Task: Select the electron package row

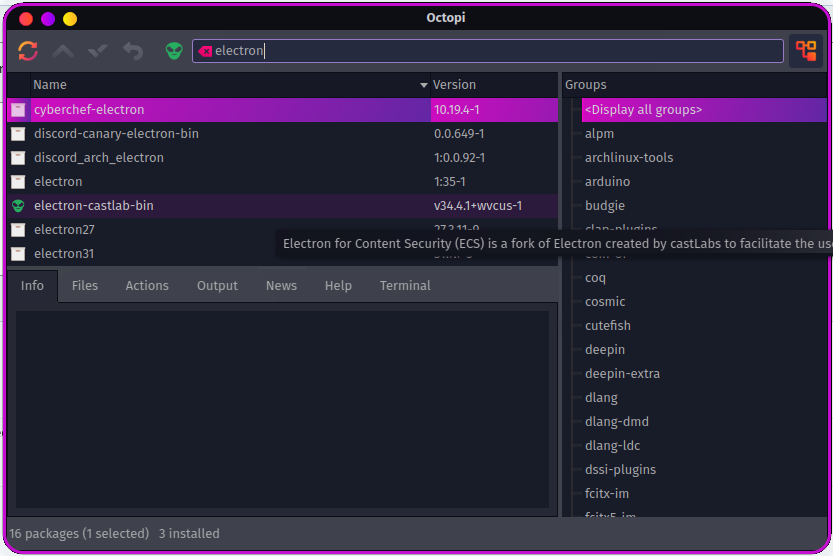Action: (x=282, y=182)
